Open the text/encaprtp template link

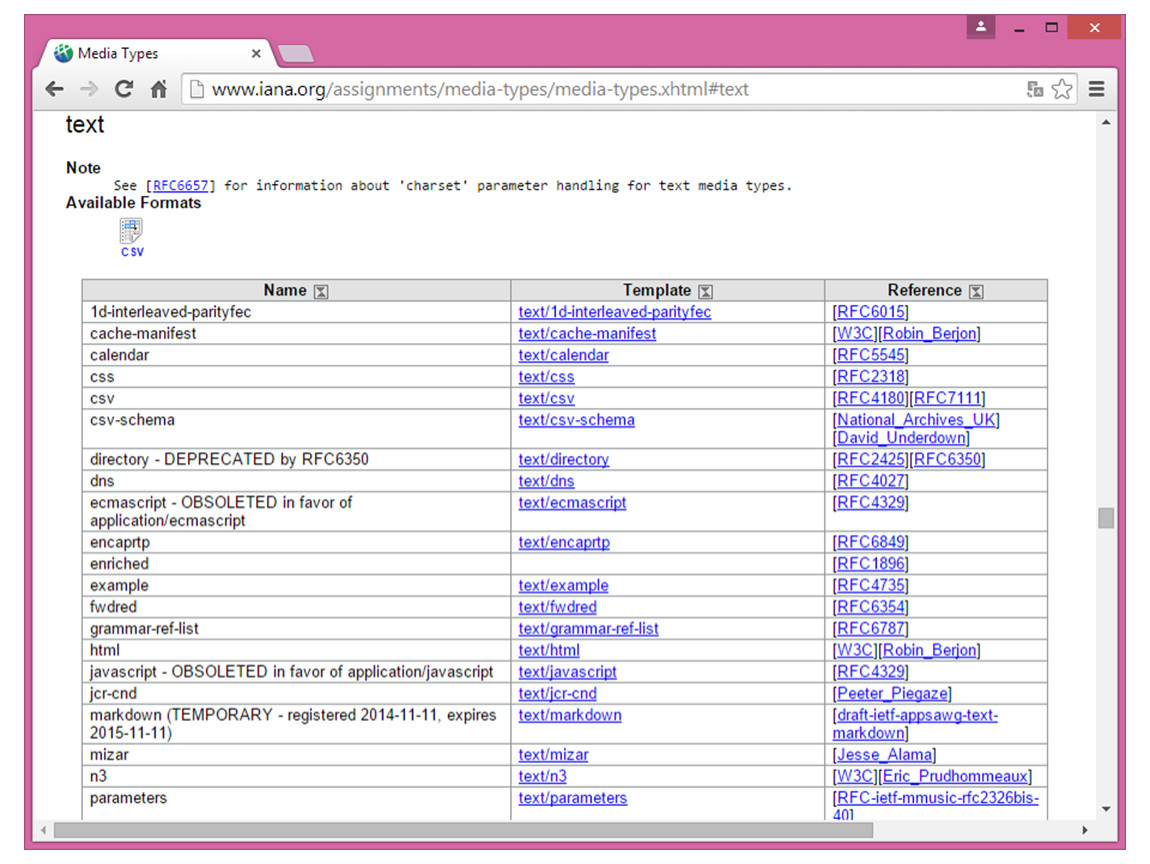564,542
